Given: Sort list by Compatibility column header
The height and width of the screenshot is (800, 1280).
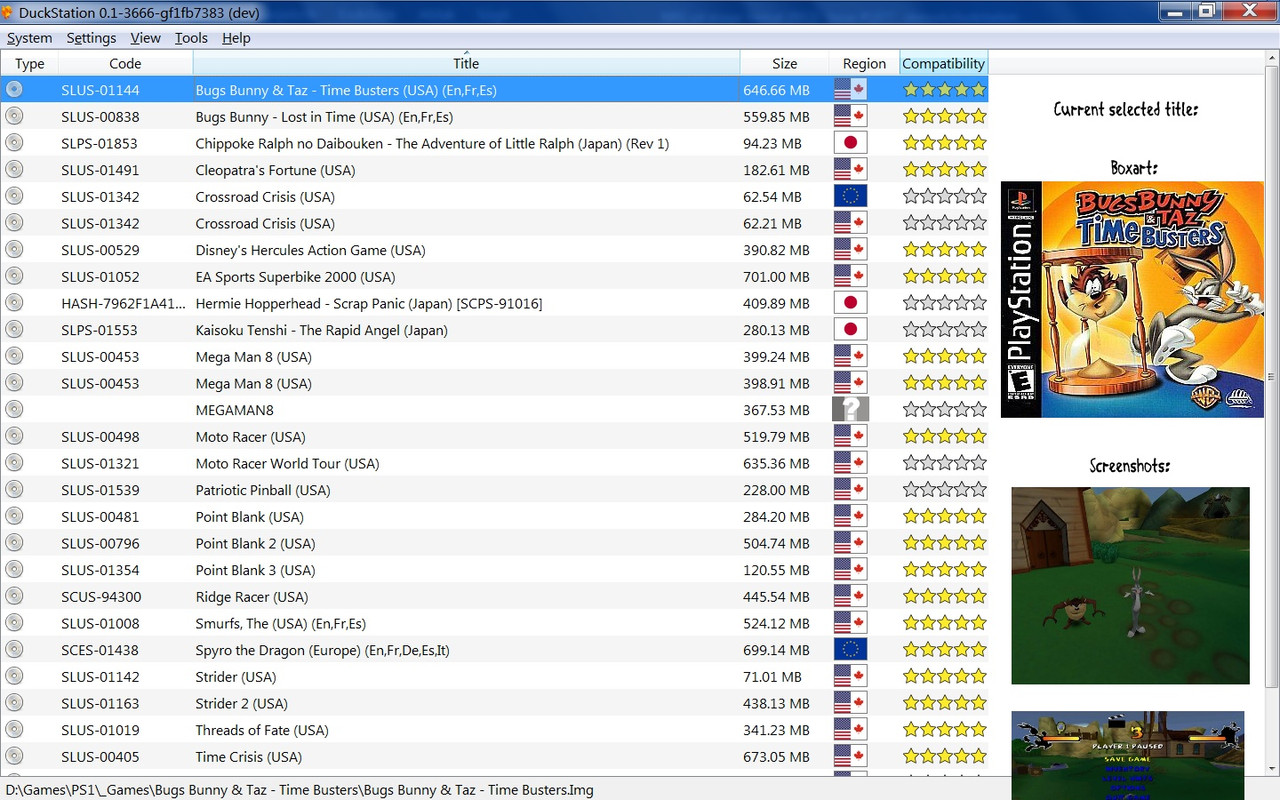Looking at the screenshot, I should point(944,63).
